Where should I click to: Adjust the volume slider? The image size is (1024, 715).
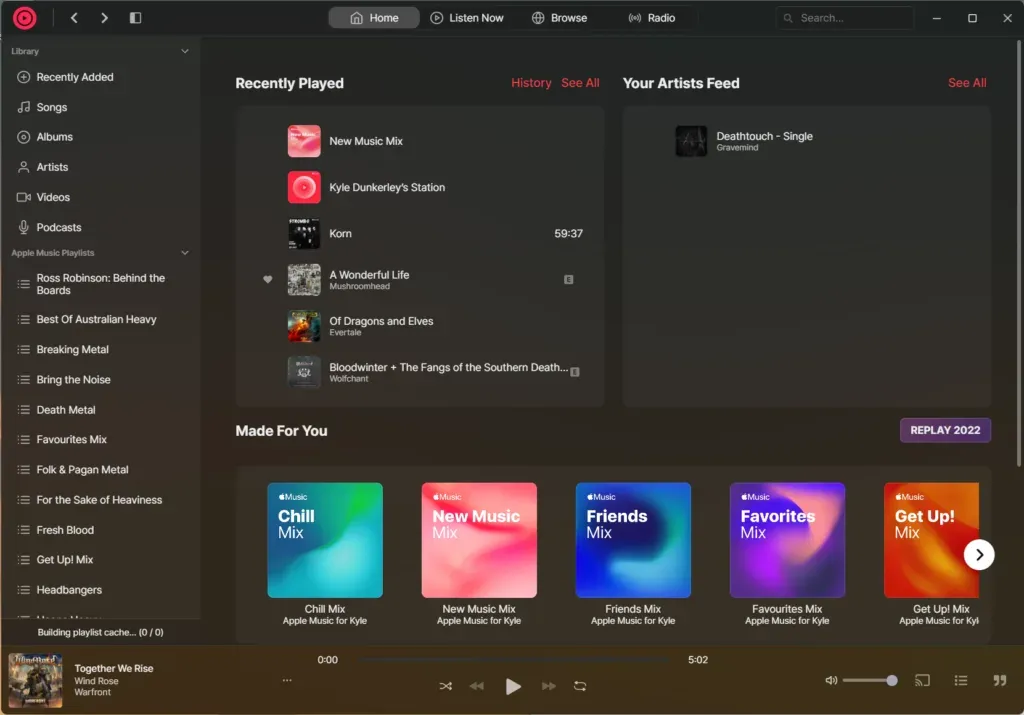[x=870, y=680]
